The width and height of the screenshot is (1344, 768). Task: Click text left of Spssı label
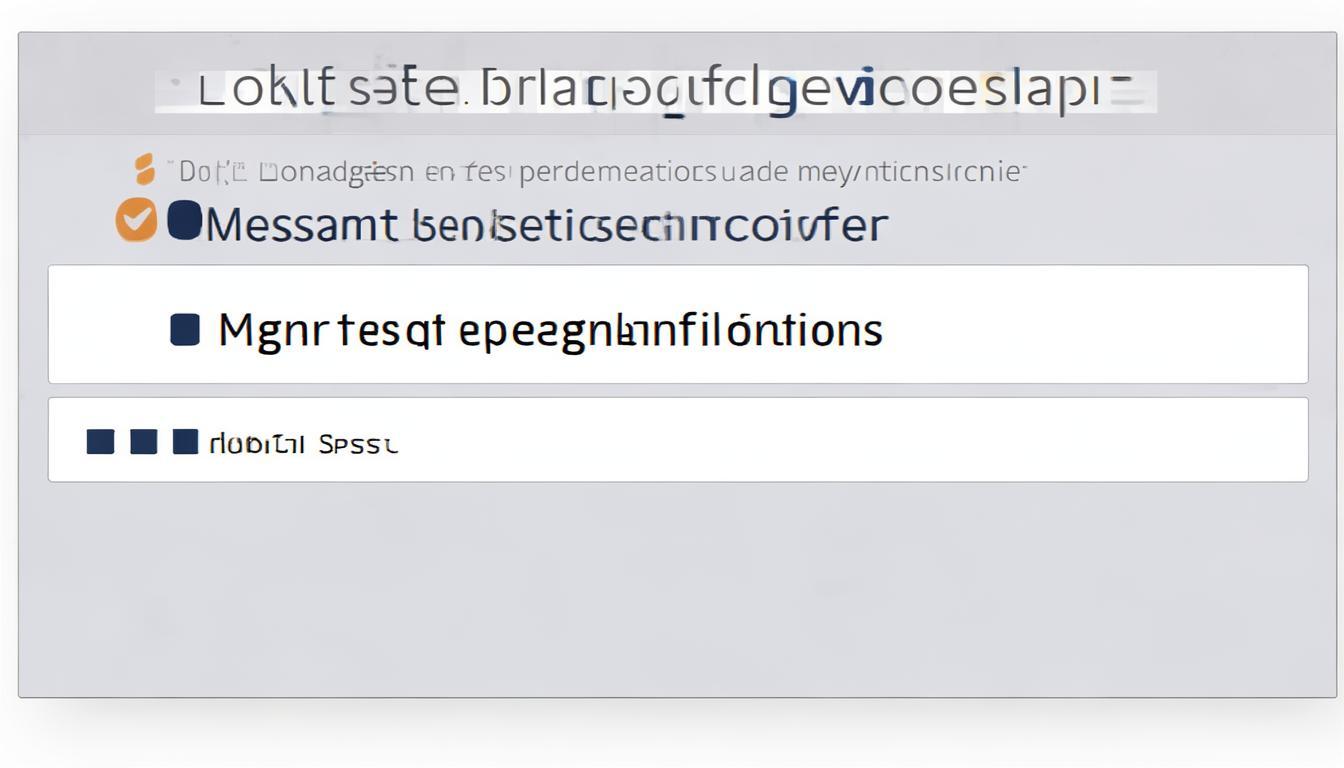pos(257,443)
